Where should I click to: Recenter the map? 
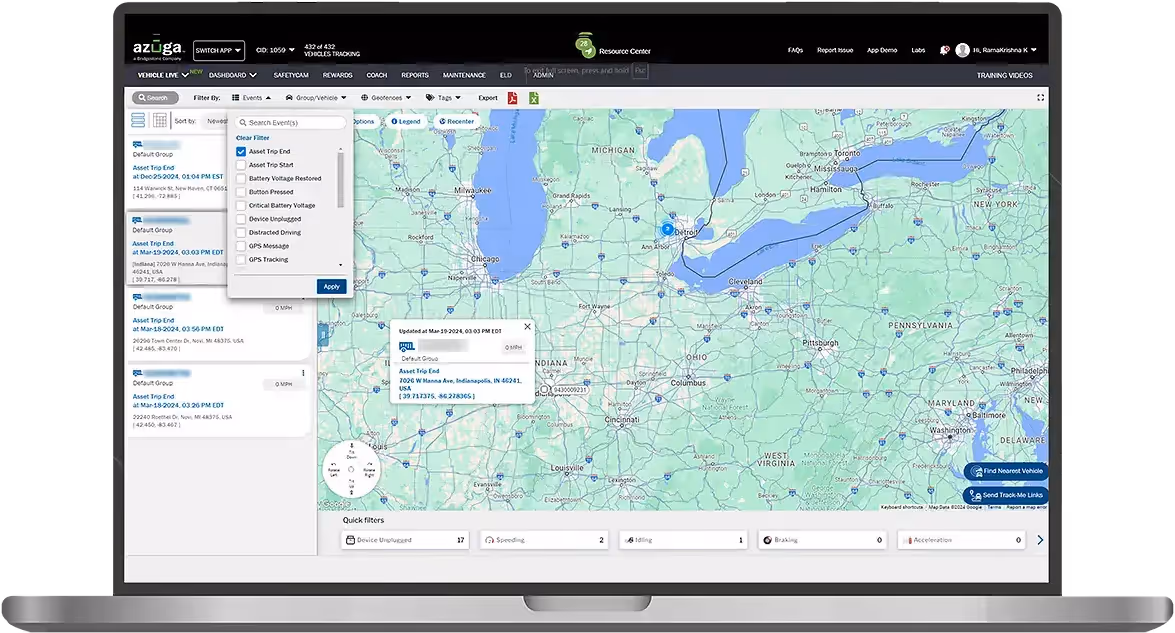pyautogui.click(x=456, y=121)
